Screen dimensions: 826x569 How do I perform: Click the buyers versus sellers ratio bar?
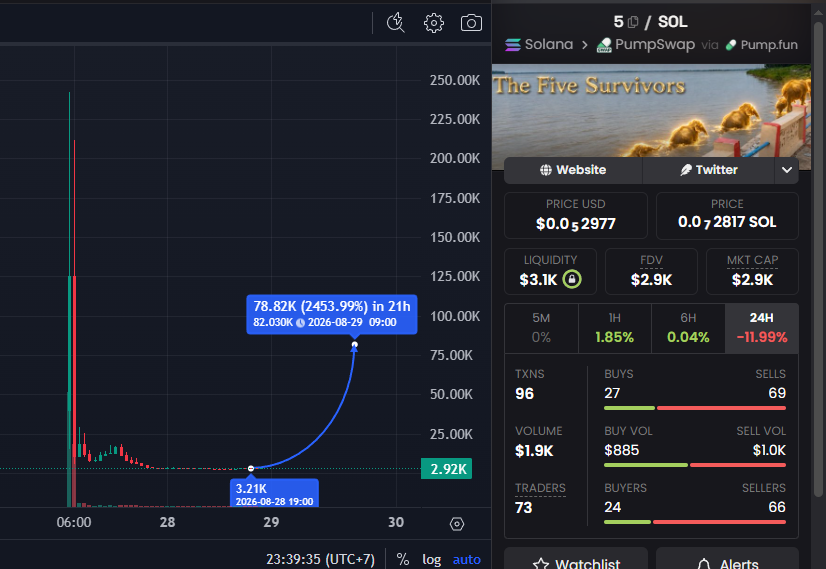pyautogui.click(x=695, y=522)
